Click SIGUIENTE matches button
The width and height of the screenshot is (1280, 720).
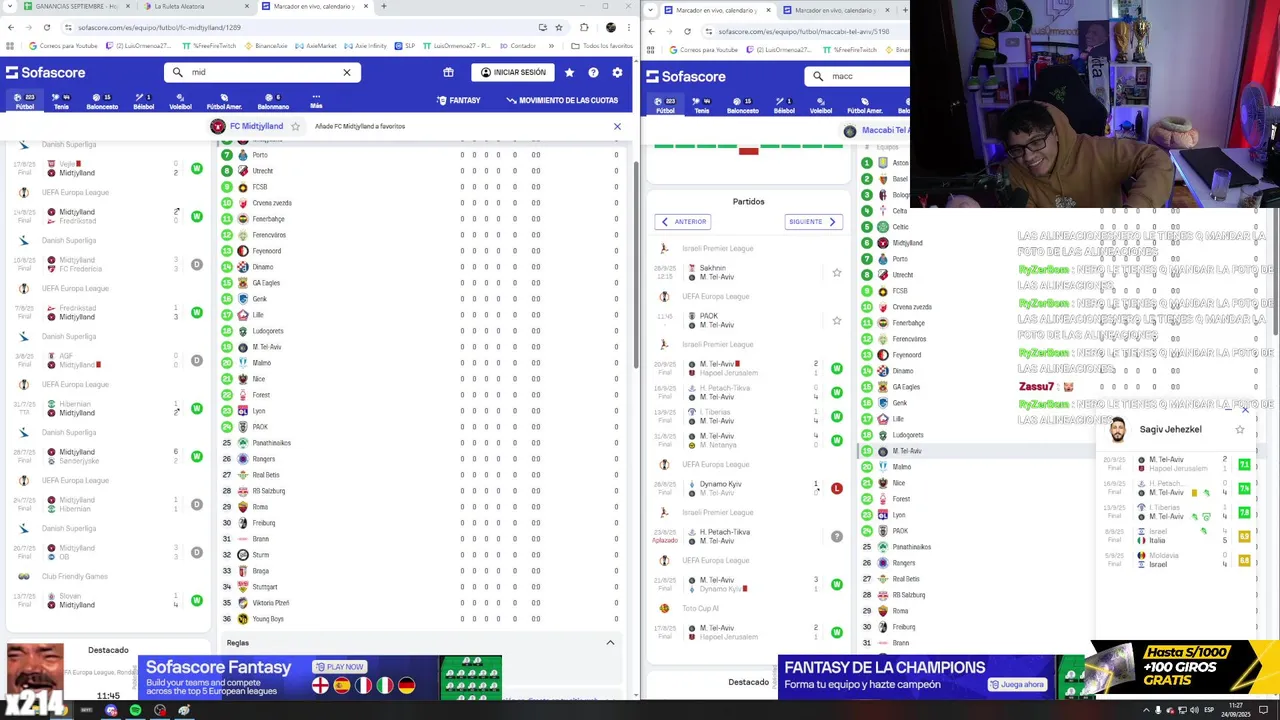pos(813,222)
